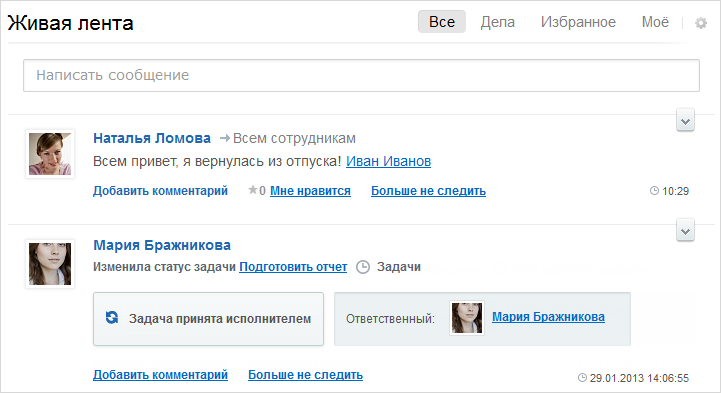The image size is (721, 393).
Task: Expand the dropdown arrow on Мария Бражникова's post
Action: pyautogui.click(x=685, y=230)
